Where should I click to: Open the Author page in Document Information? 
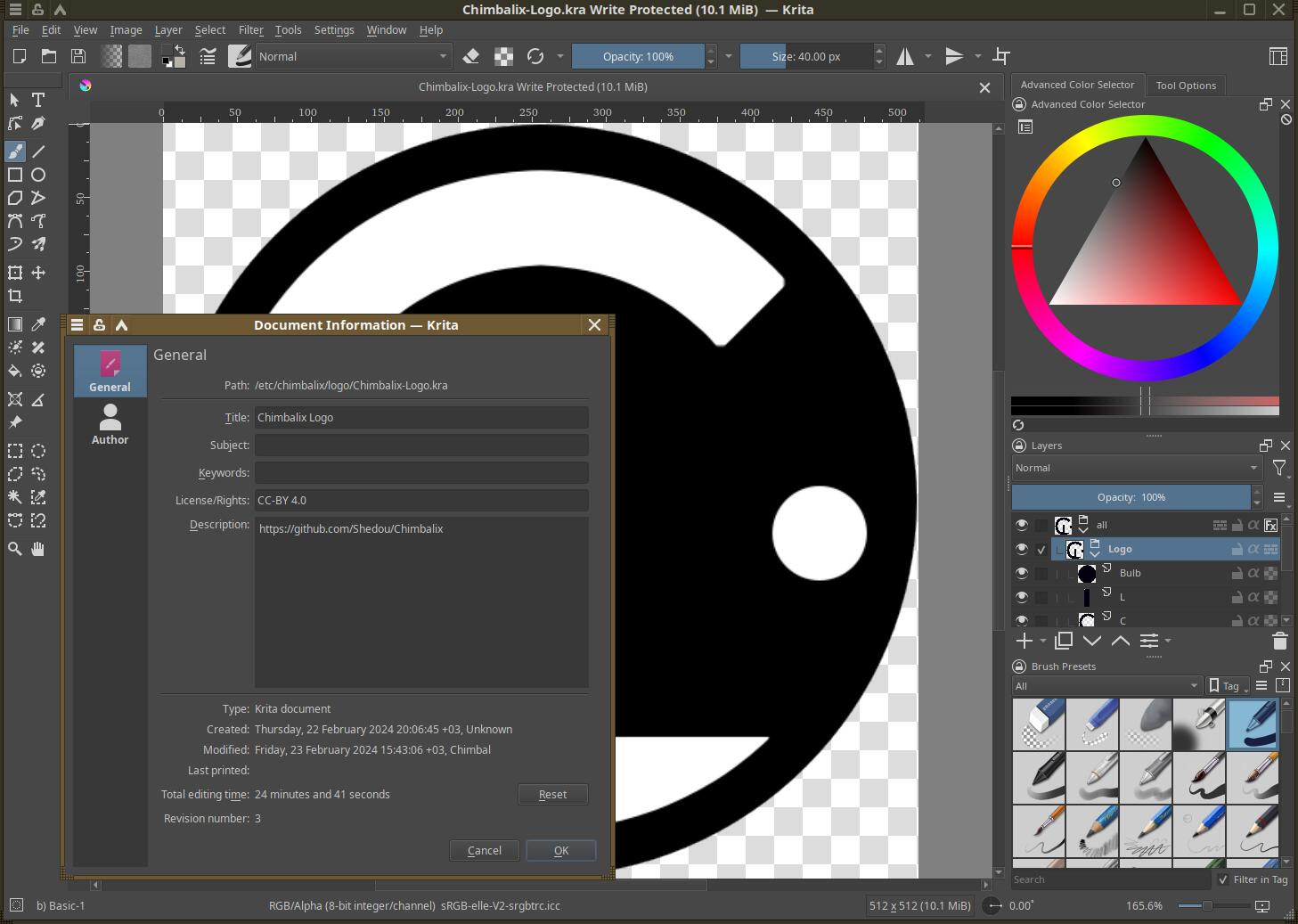[x=110, y=424]
